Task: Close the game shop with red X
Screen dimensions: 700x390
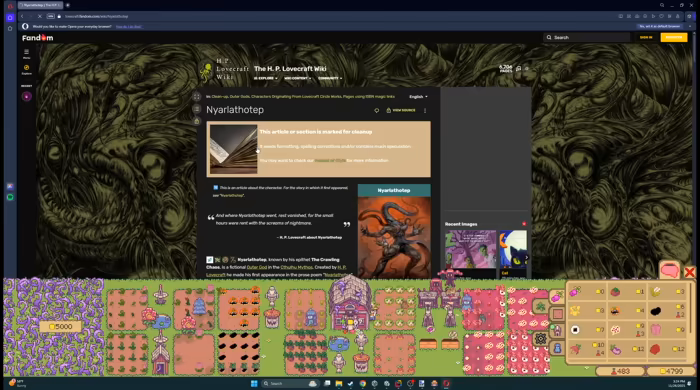Action: (x=689, y=272)
